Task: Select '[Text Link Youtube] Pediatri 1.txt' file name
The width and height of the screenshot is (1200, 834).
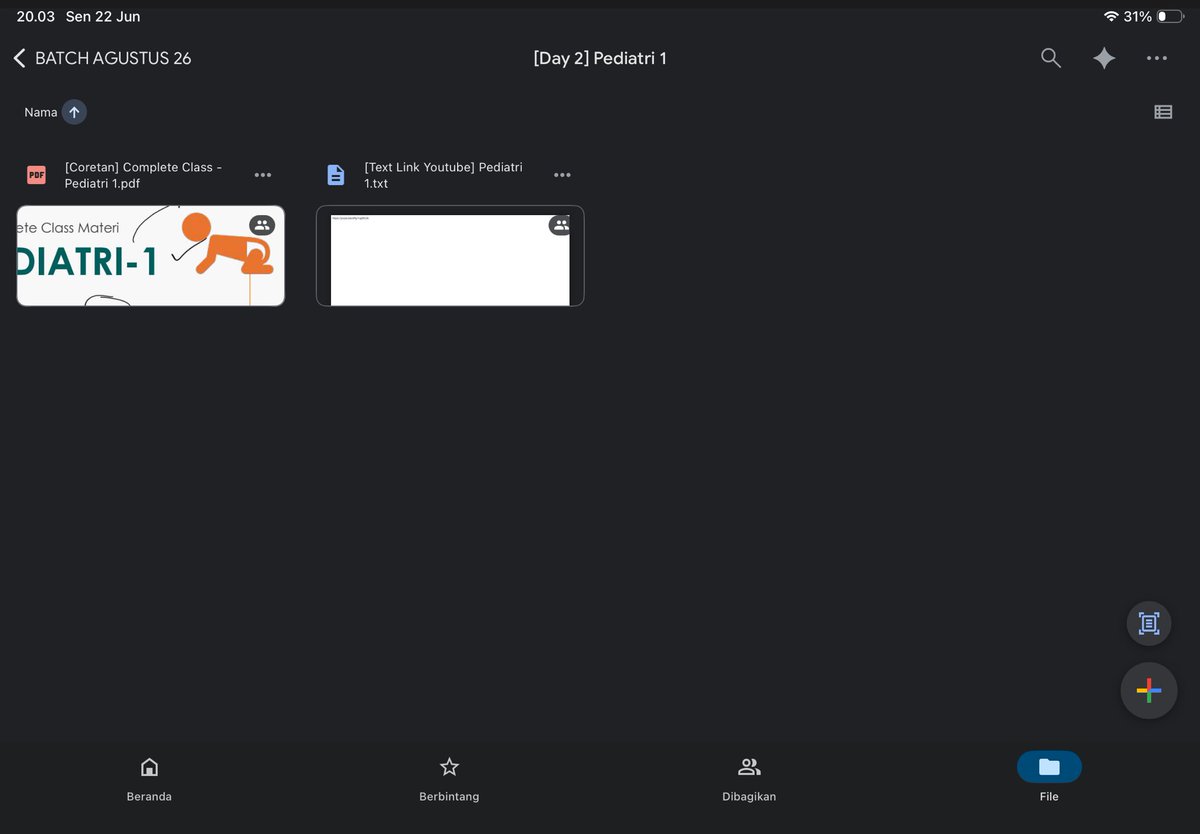Action: [x=443, y=175]
